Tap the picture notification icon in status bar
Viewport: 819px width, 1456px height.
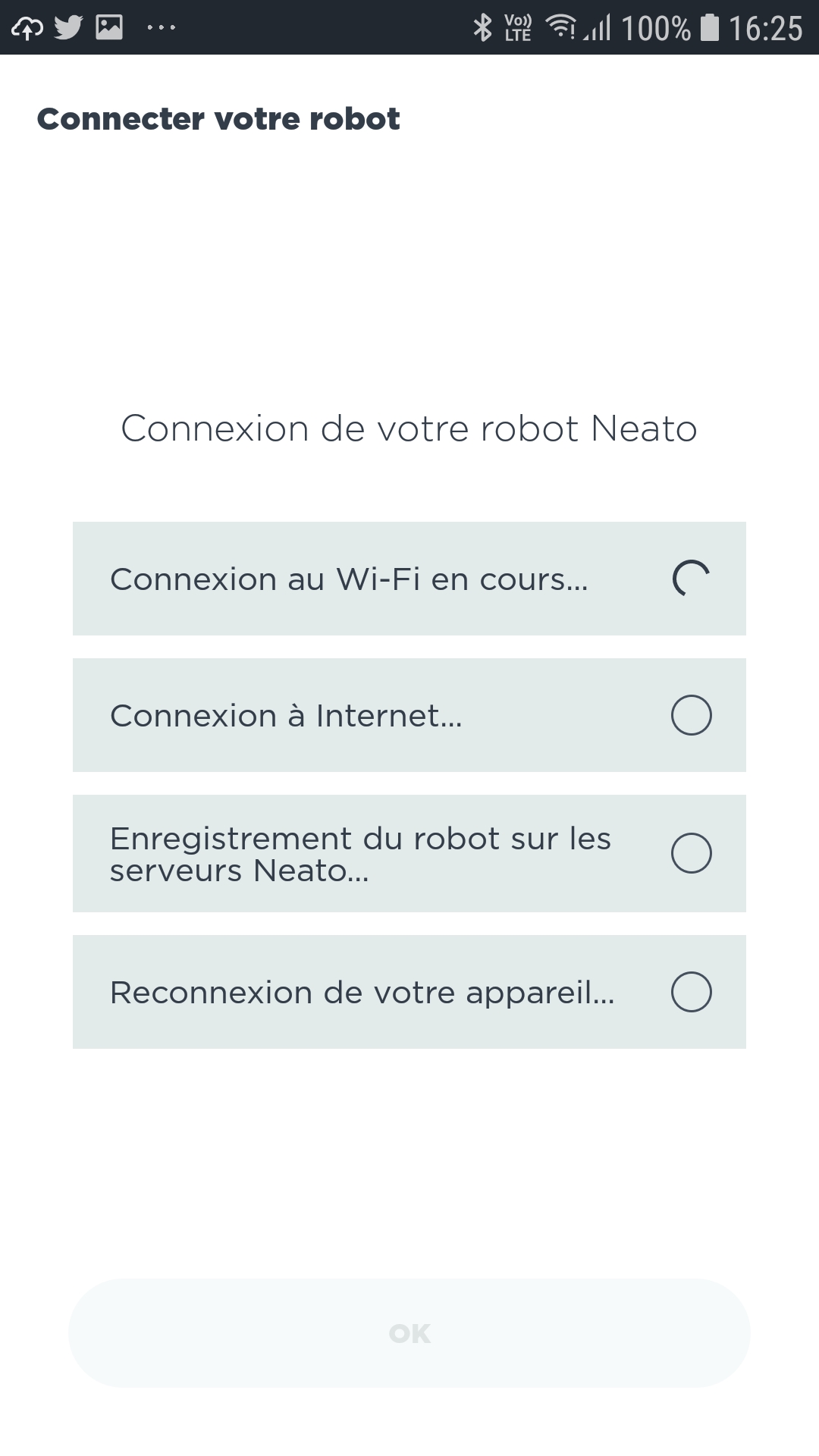(109, 28)
